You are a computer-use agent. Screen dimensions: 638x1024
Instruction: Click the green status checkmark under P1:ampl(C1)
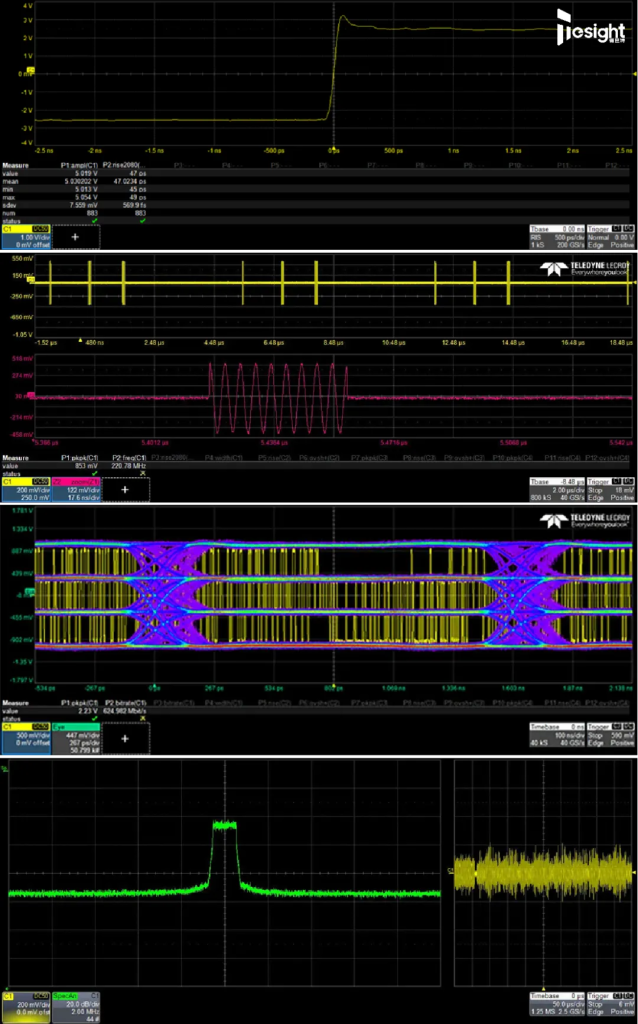pyautogui.click(x=96, y=220)
